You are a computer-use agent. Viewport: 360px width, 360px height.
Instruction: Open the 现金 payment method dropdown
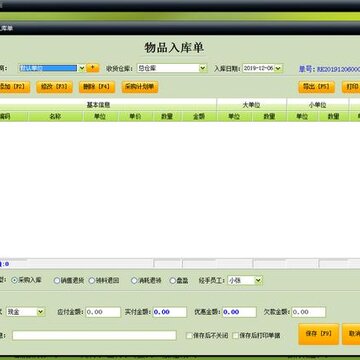coord(41,312)
